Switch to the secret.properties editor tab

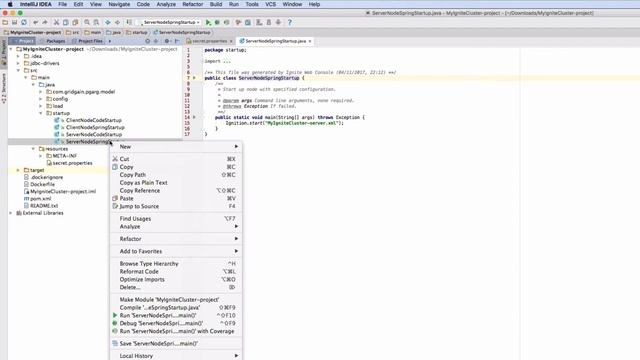[209, 41]
